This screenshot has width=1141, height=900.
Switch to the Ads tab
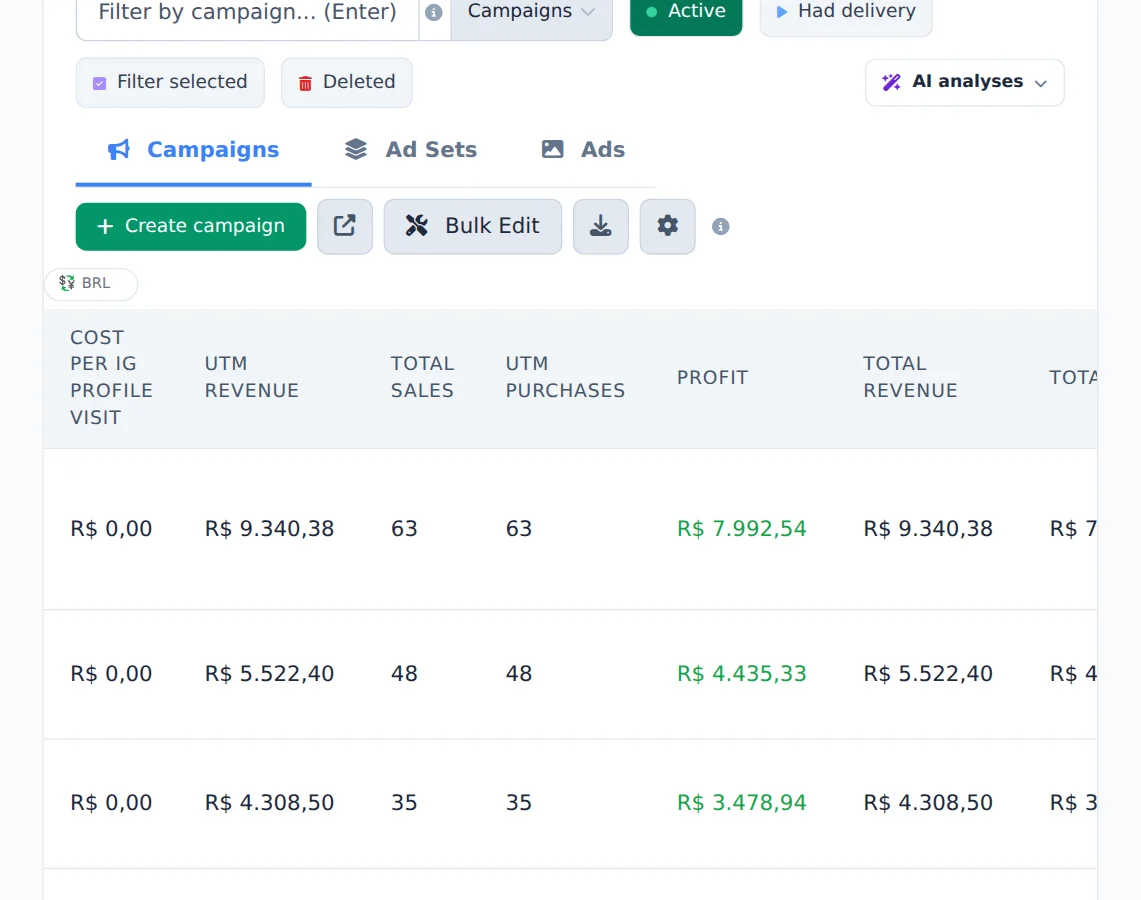point(583,150)
